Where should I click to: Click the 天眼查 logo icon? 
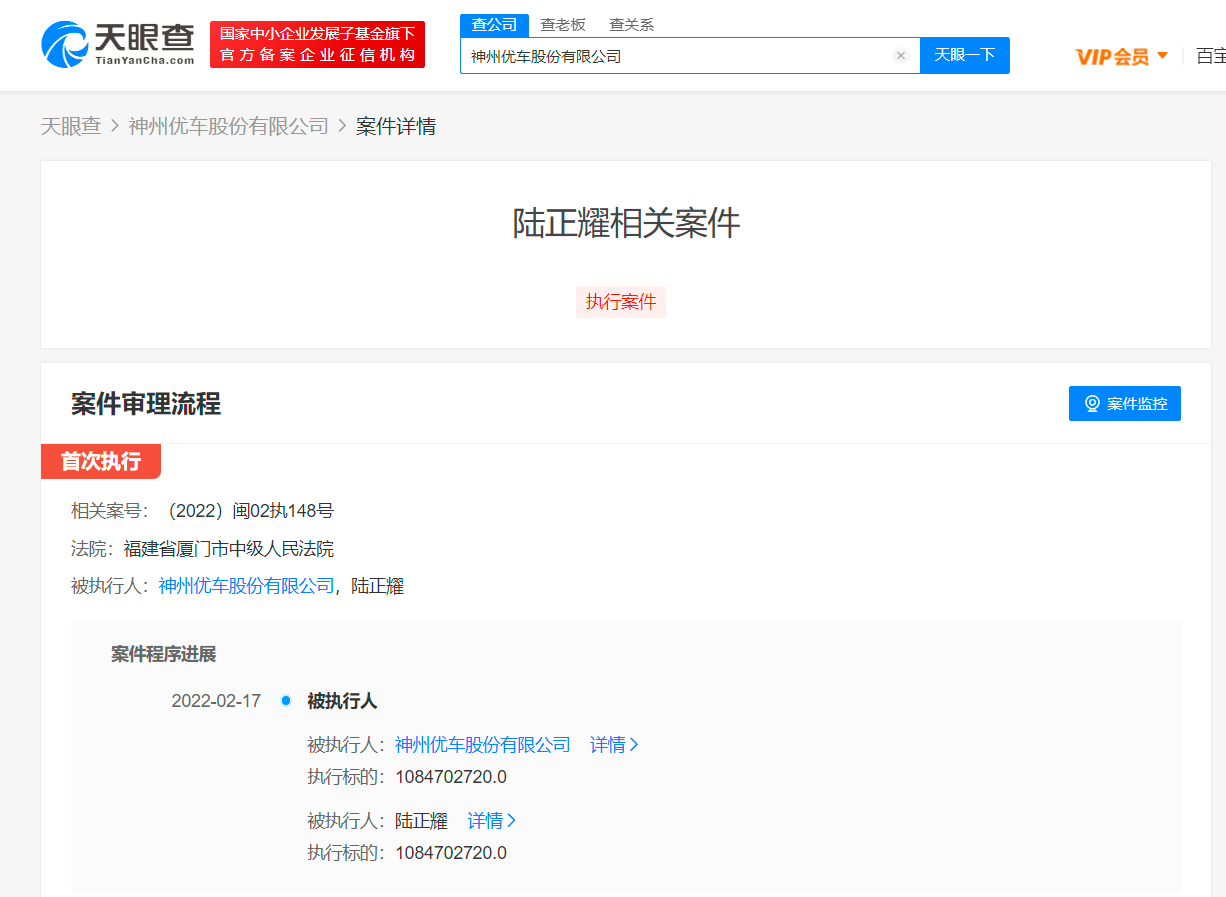click(x=64, y=45)
